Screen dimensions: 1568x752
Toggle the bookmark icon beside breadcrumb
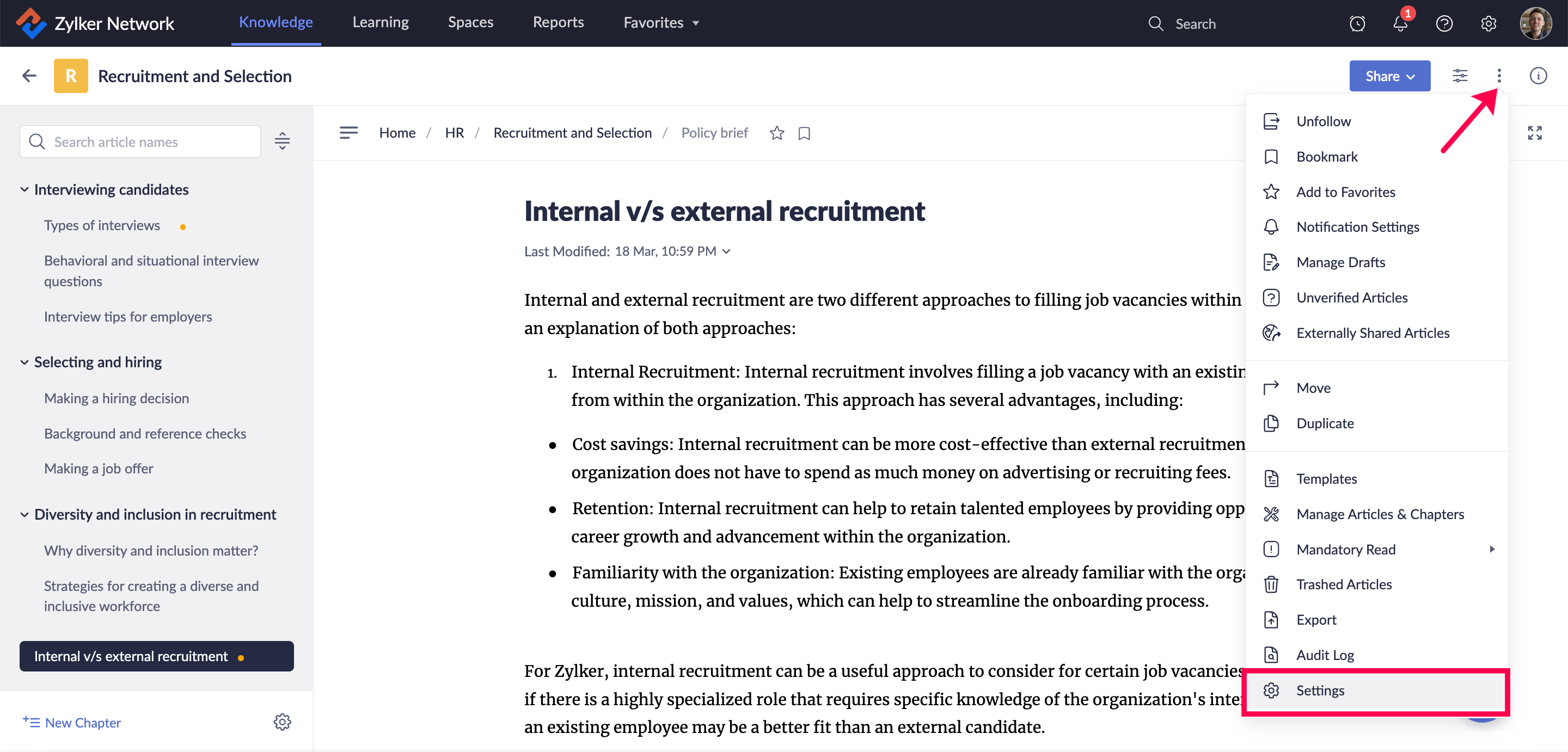[804, 133]
